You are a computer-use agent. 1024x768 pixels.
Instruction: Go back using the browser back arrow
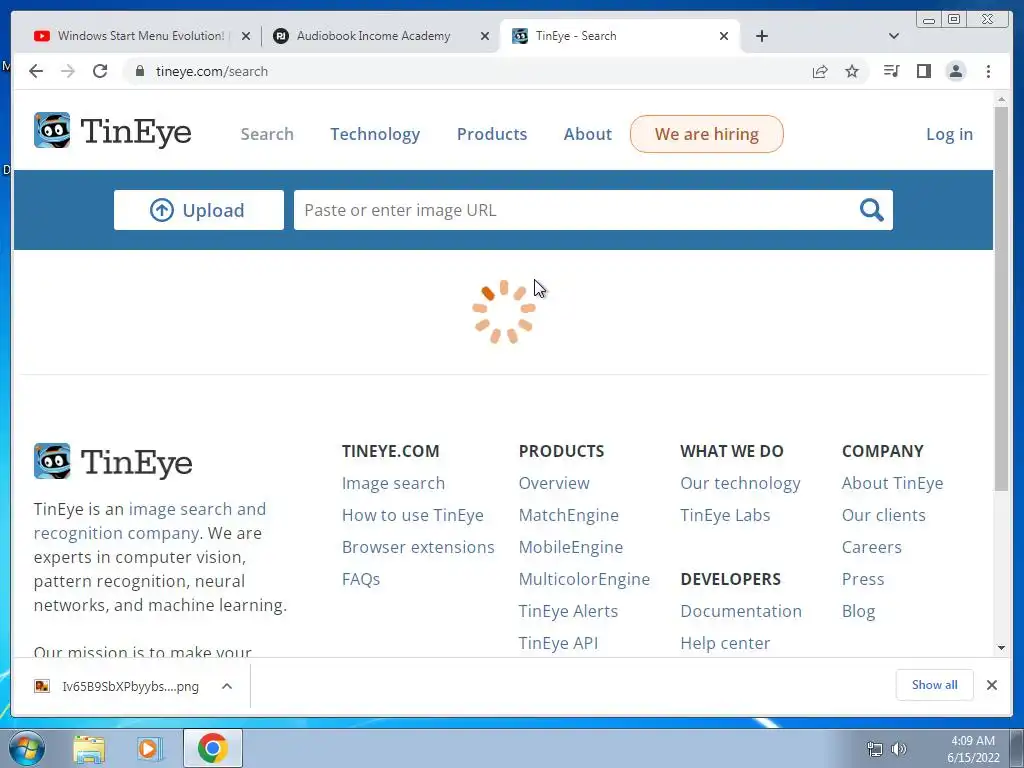point(36,71)
